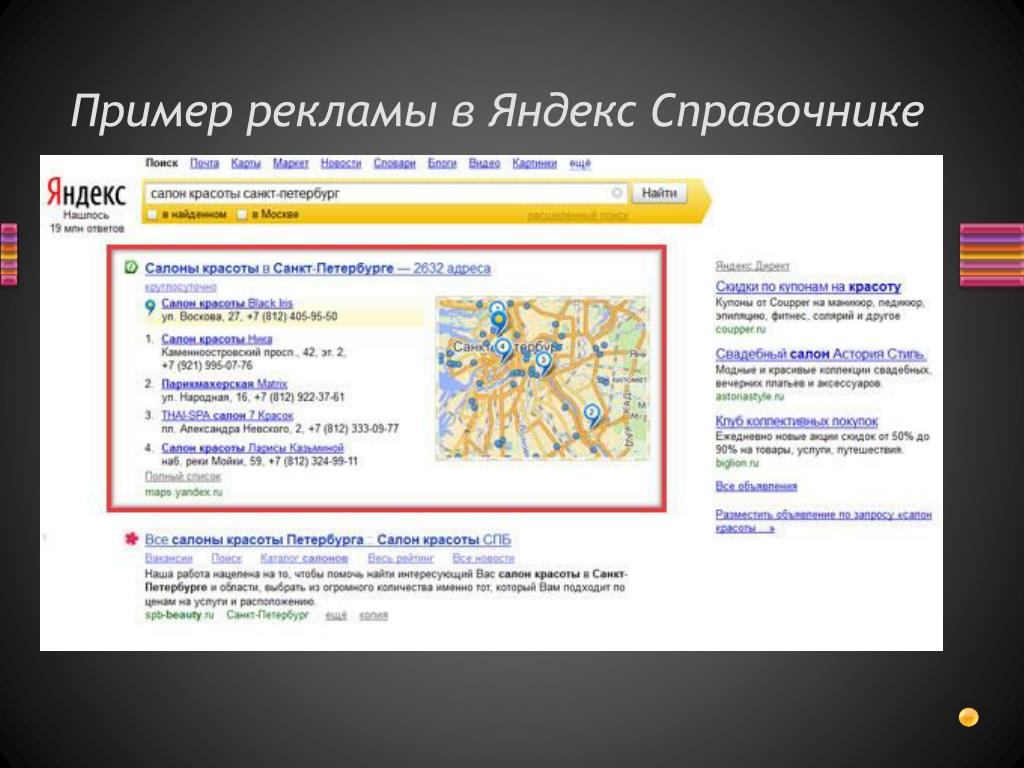Open 'Разместить объявление по запросу' link
Screen dimensions: 1024x768
tap(824, 521)
